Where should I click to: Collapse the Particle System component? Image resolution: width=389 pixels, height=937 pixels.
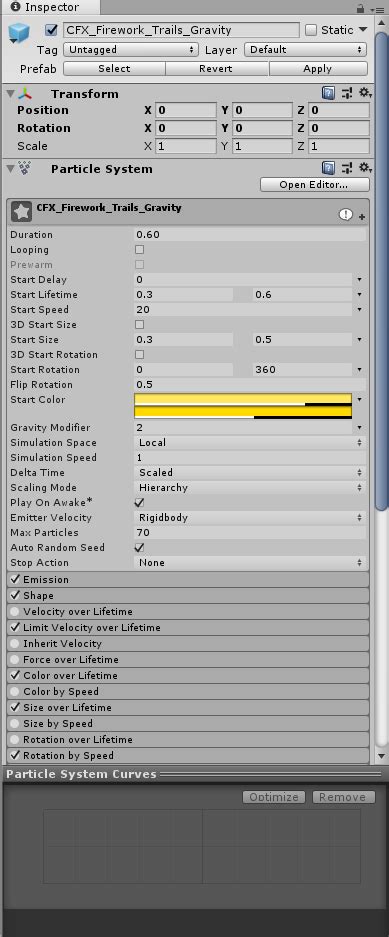(10, 169)
